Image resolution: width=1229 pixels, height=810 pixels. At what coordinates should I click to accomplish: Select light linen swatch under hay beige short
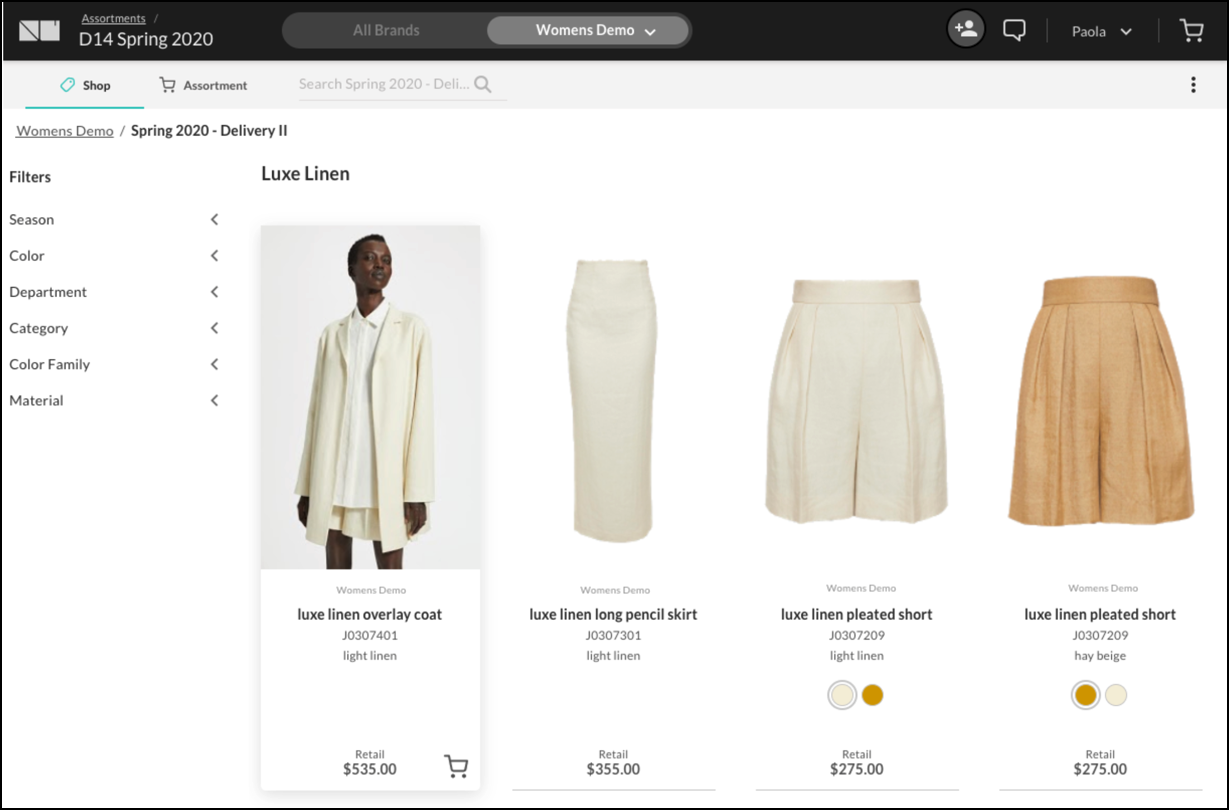tap(1116, 695)
